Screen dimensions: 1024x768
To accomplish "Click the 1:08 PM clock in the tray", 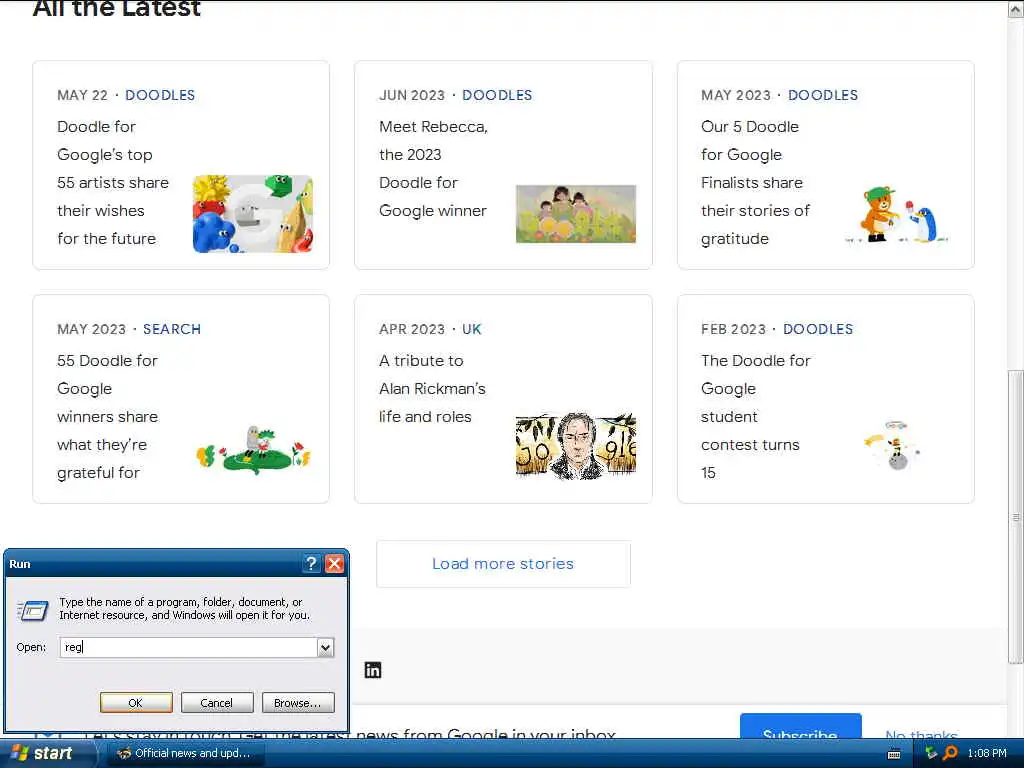I will (x=987, y=753).
